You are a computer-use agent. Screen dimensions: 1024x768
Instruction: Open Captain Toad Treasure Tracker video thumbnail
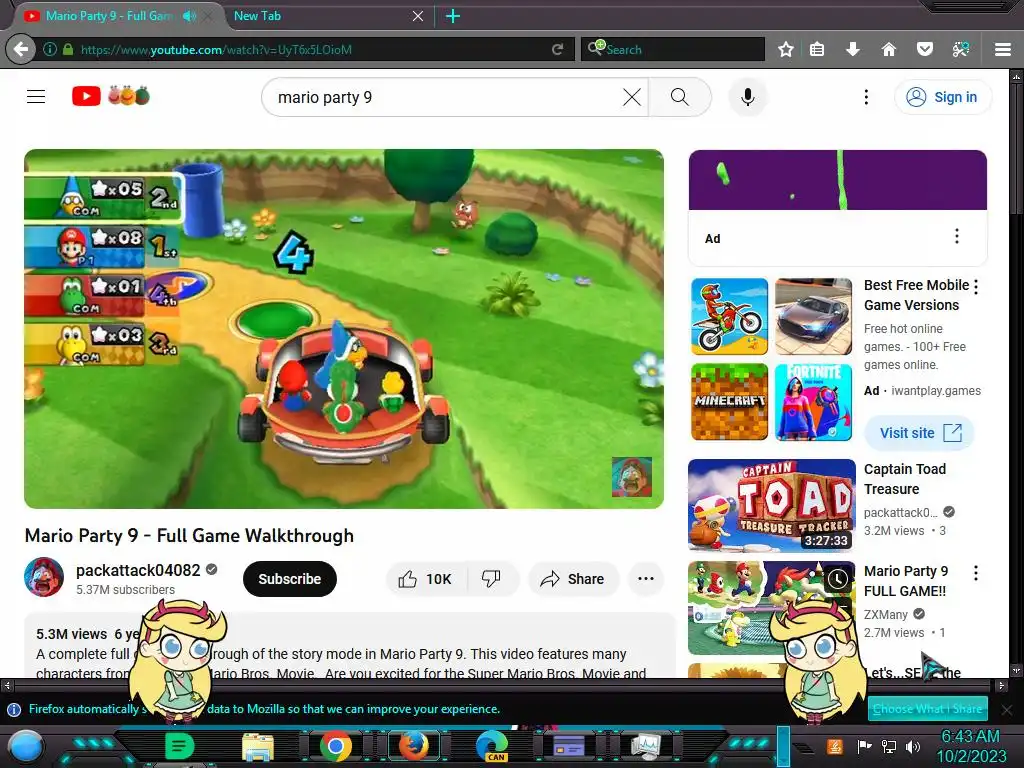[x=771, y=505]
